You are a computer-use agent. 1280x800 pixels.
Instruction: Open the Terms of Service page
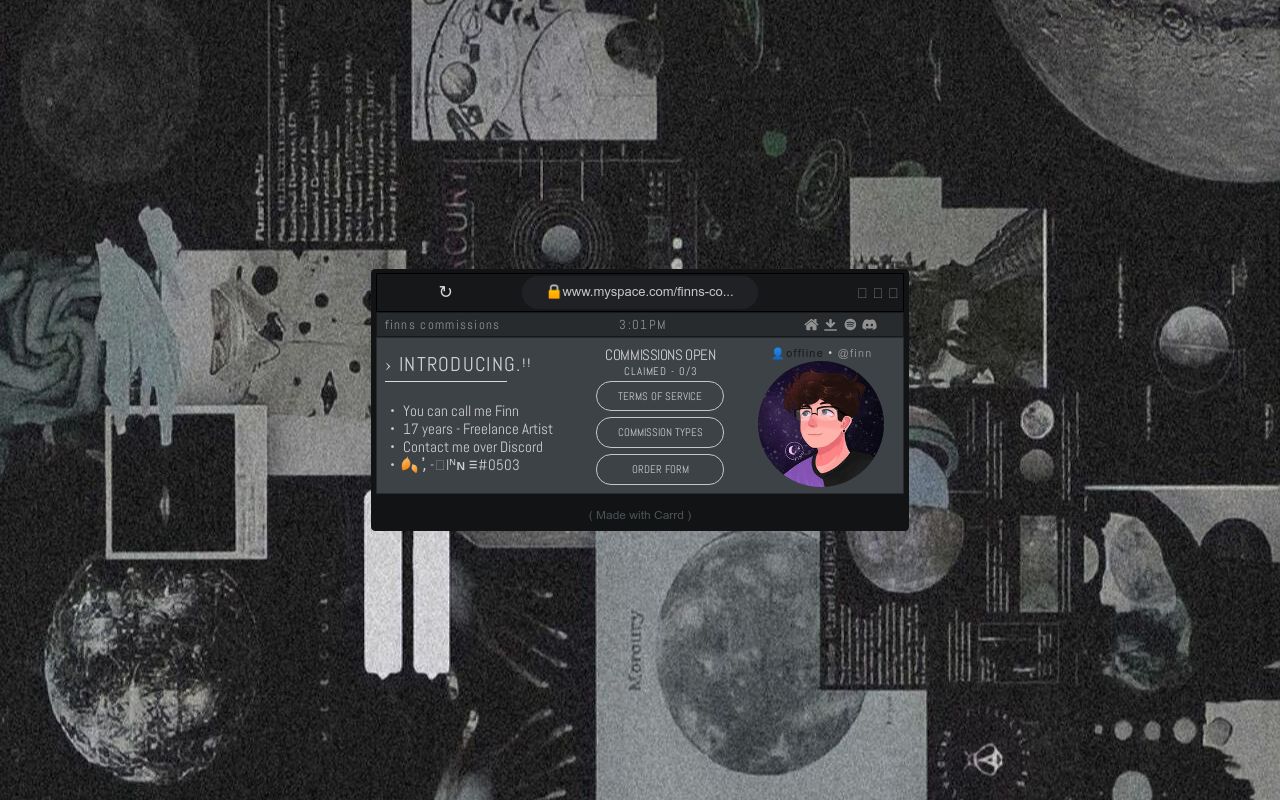tap(659, 396)
